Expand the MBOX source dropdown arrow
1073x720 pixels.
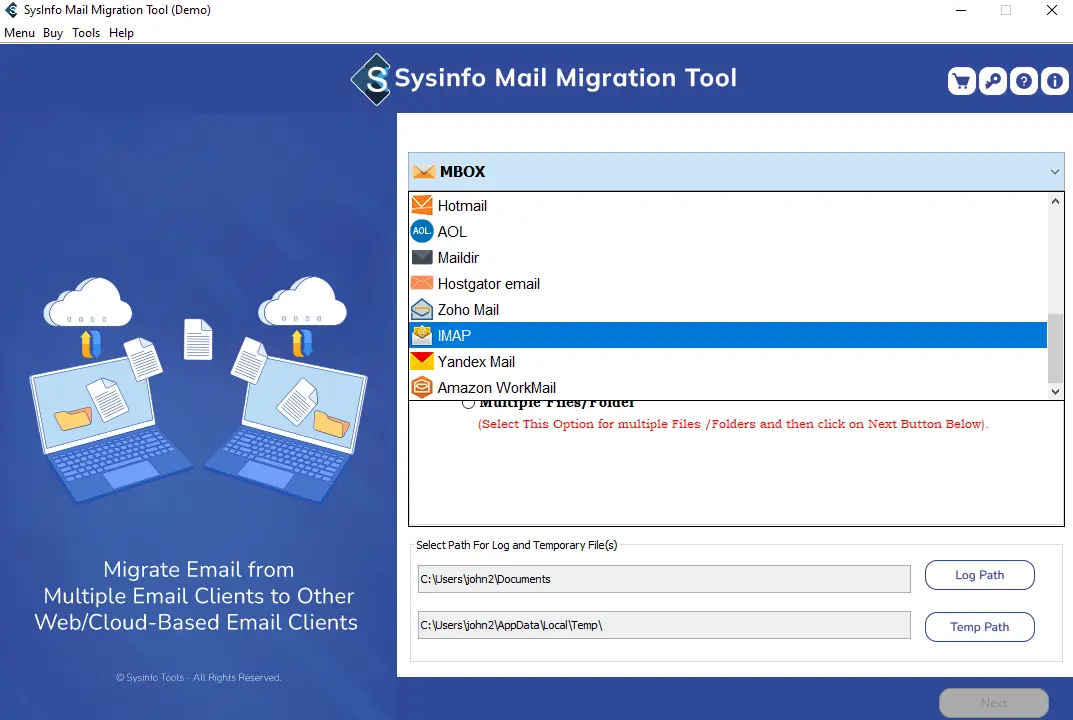1055,172
